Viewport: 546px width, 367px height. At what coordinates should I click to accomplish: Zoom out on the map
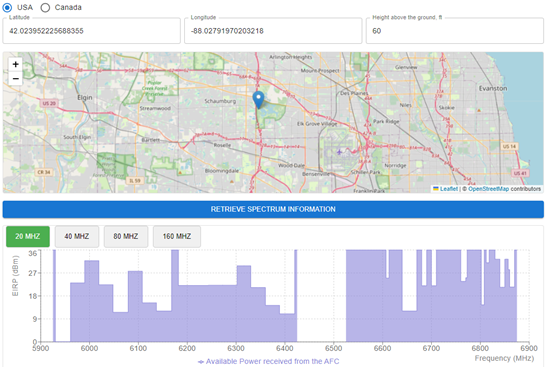[x=15, y=79]
